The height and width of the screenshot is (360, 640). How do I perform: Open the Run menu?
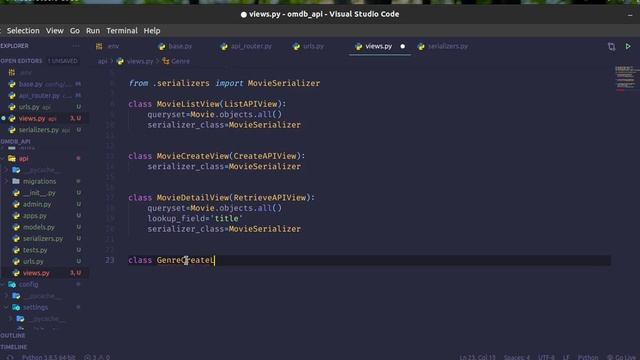pos(93,31)
